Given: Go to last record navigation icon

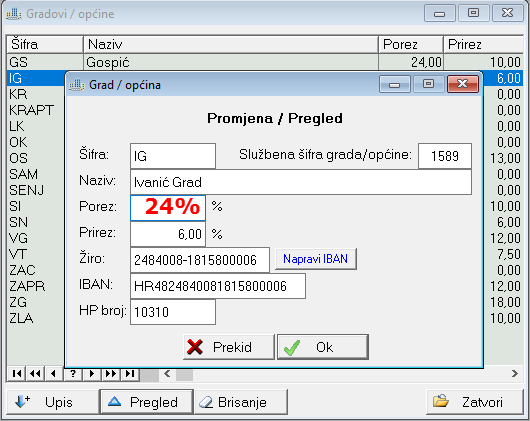Looking at the screenshot, I should tap(129, 374).
